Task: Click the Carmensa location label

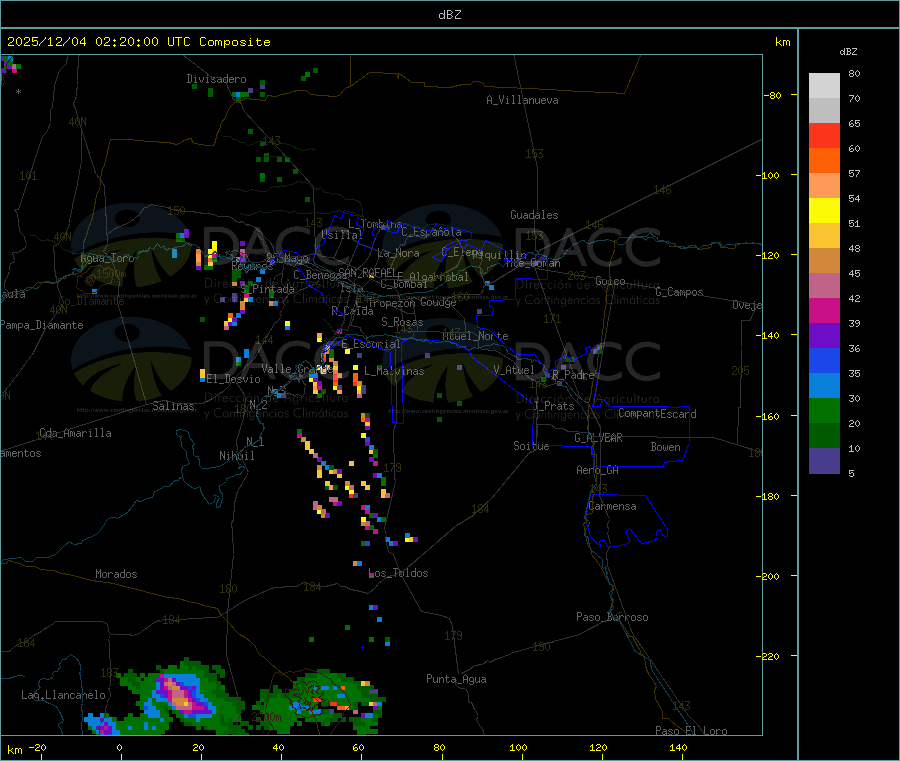Action: coord(612,506)
